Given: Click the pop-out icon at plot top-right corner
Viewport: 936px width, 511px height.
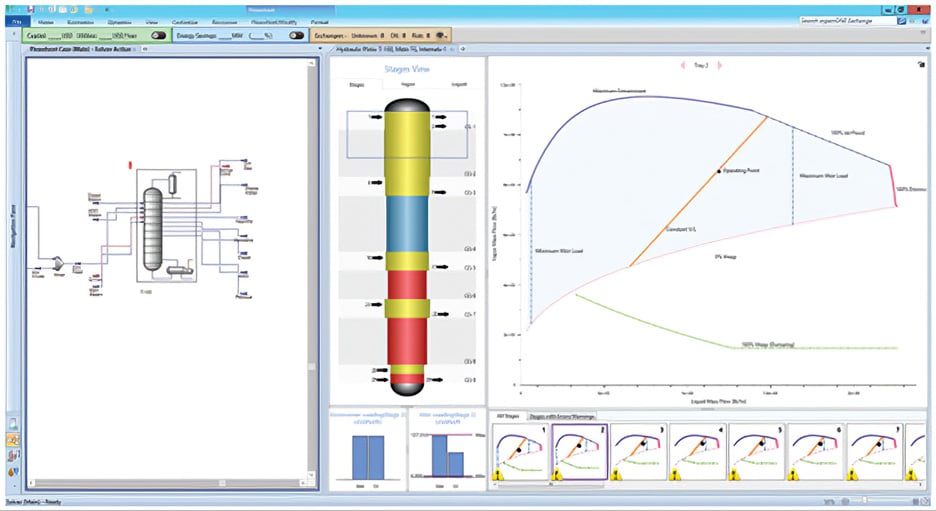Looking at the screenshot, I should [x=921, y=65].
